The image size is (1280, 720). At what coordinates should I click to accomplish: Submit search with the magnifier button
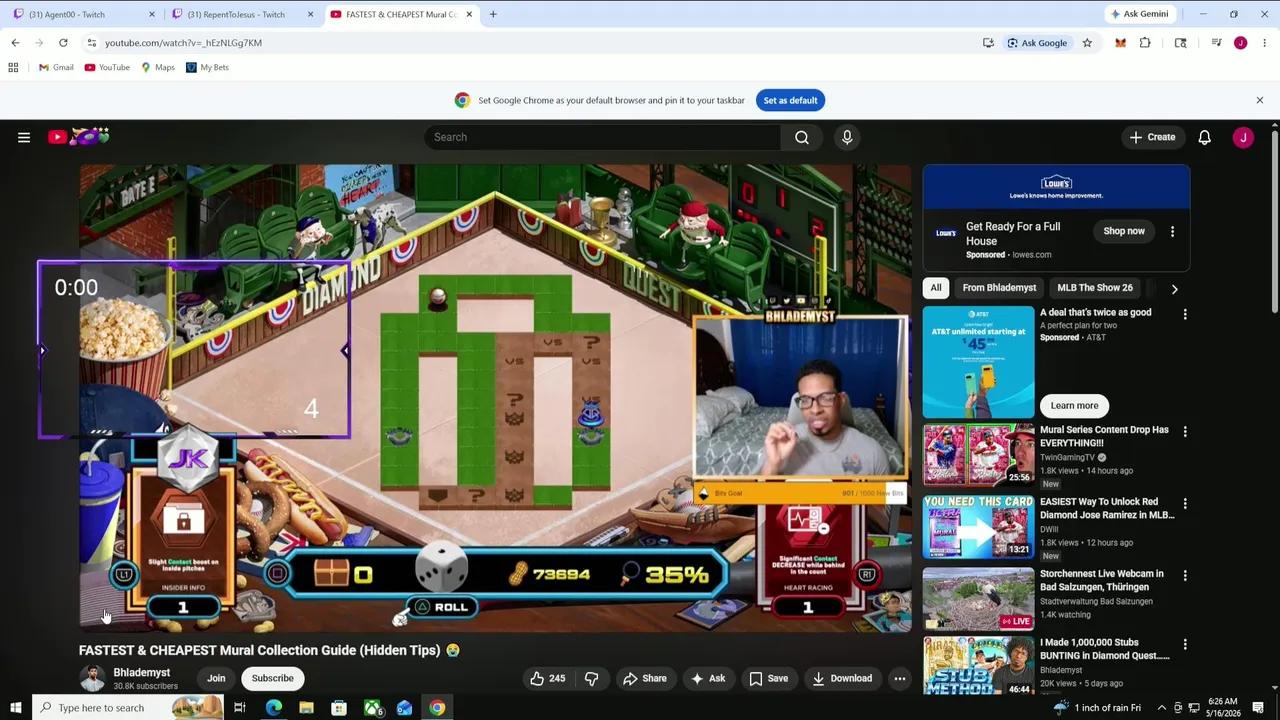[x=802, y=137]
